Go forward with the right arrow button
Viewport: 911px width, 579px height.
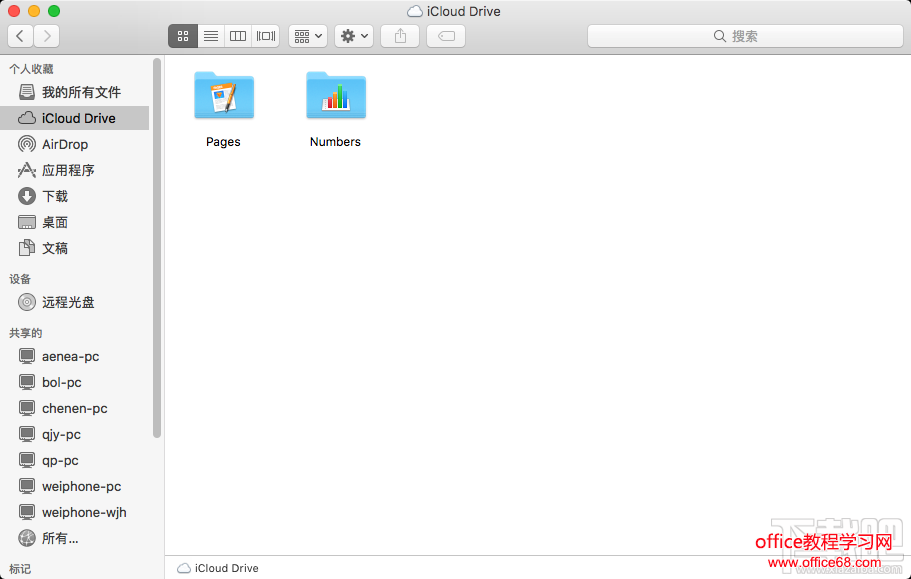pos(46,36)
